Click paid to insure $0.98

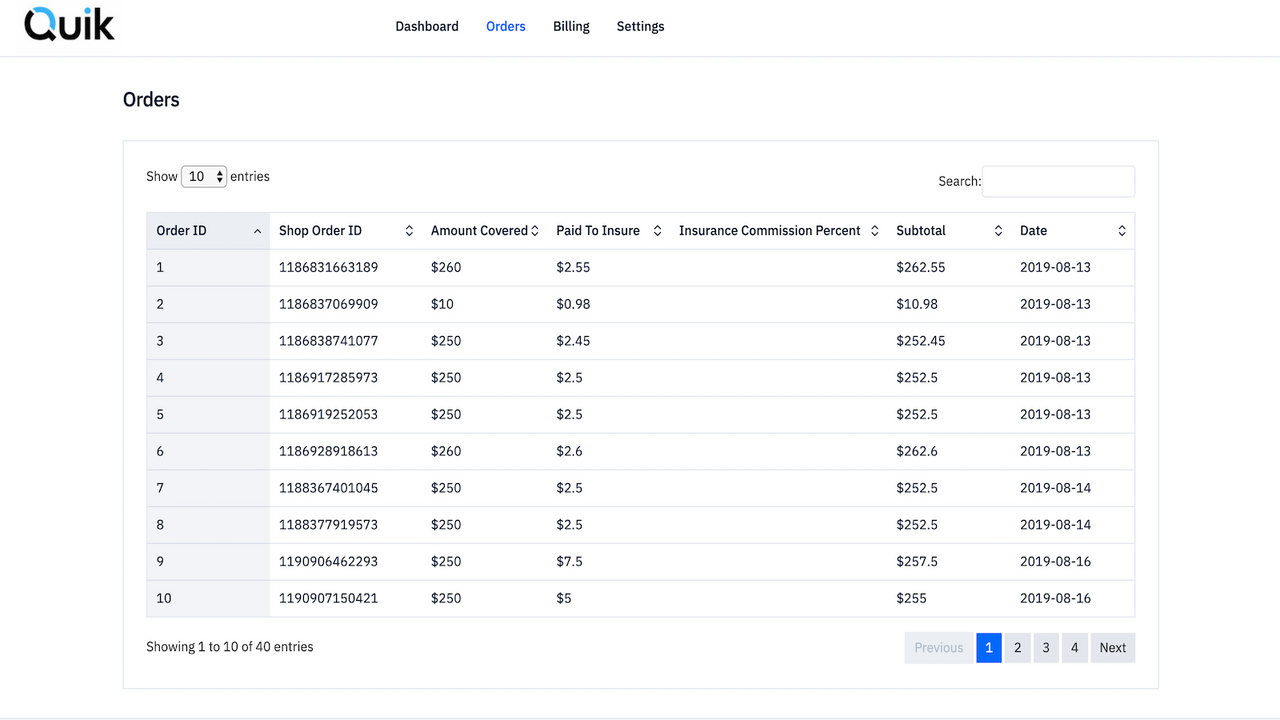click(573, 304)
